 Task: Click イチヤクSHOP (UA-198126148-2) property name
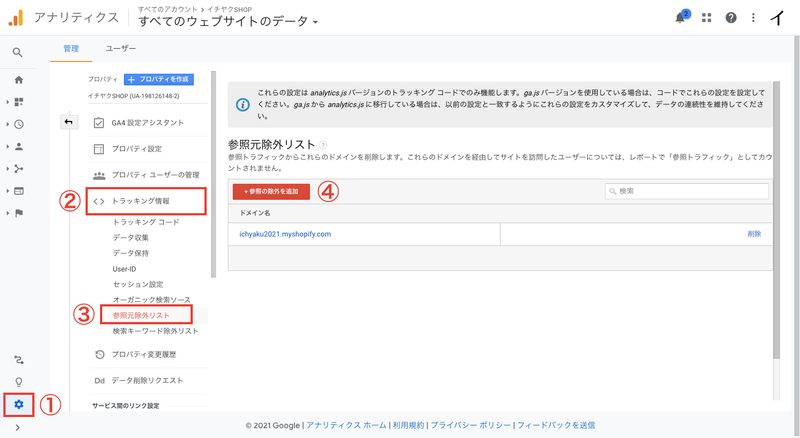coord(133,96)
